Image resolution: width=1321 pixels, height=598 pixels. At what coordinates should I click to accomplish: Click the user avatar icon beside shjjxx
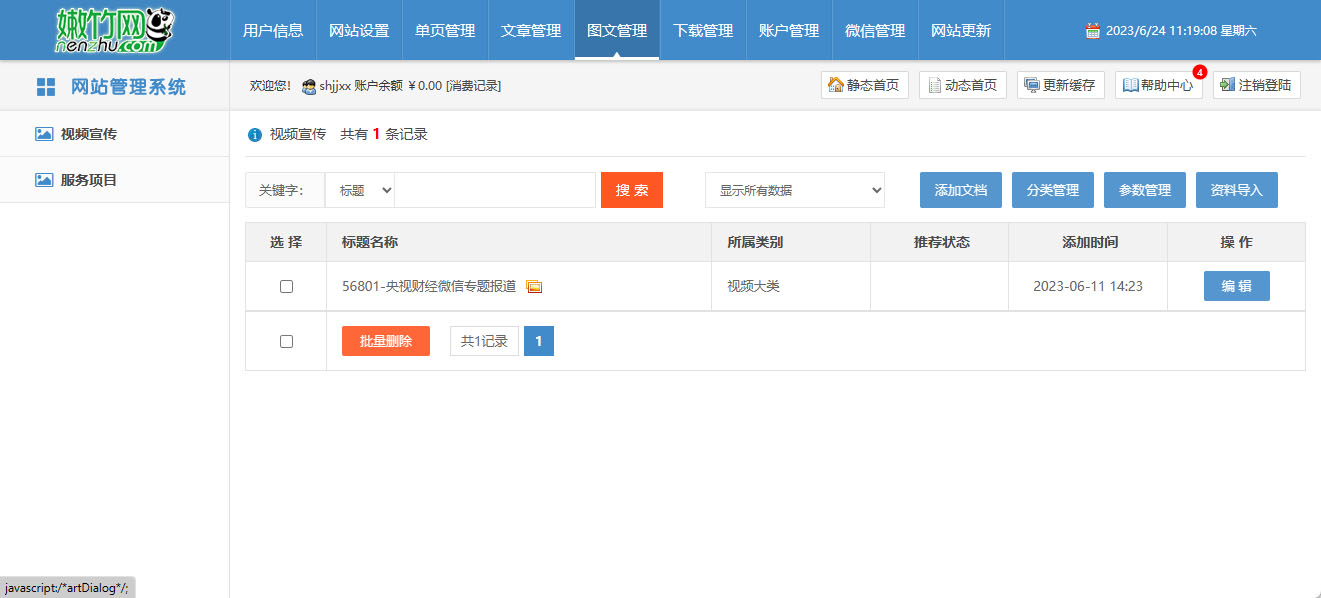click(309, 86)
